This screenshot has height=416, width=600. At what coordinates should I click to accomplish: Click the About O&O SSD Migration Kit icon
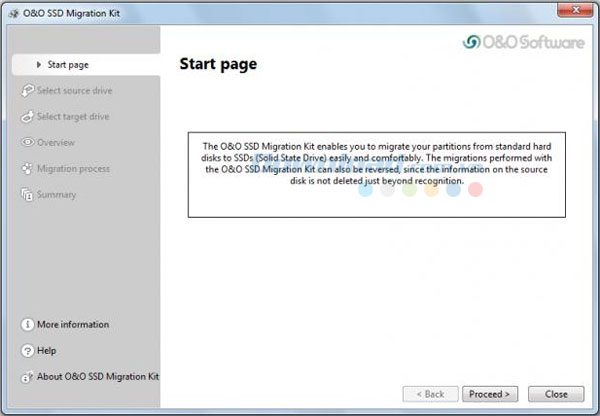[26, 377]
